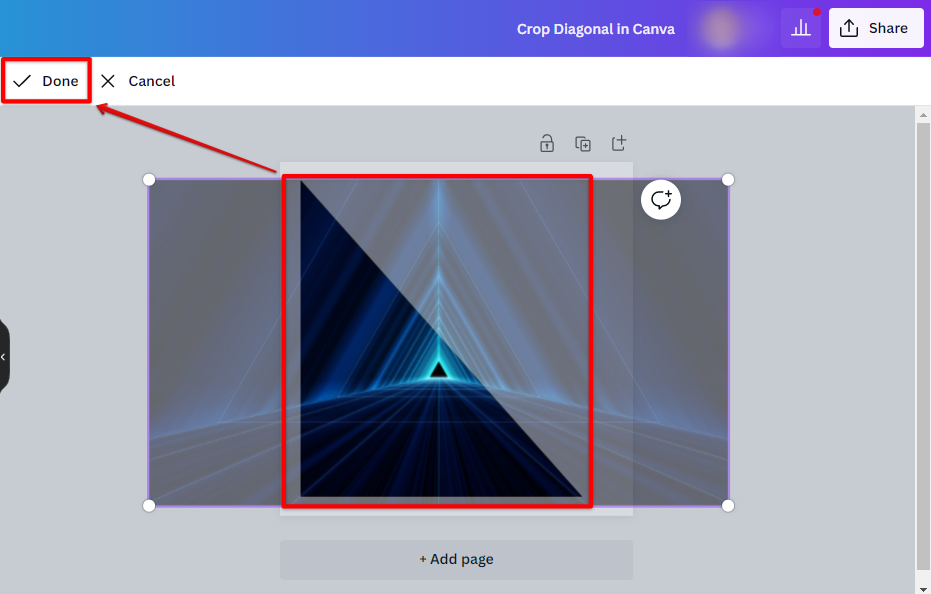Open the Share panel
Screen dimensions: 931x594
tap(876, 27)
